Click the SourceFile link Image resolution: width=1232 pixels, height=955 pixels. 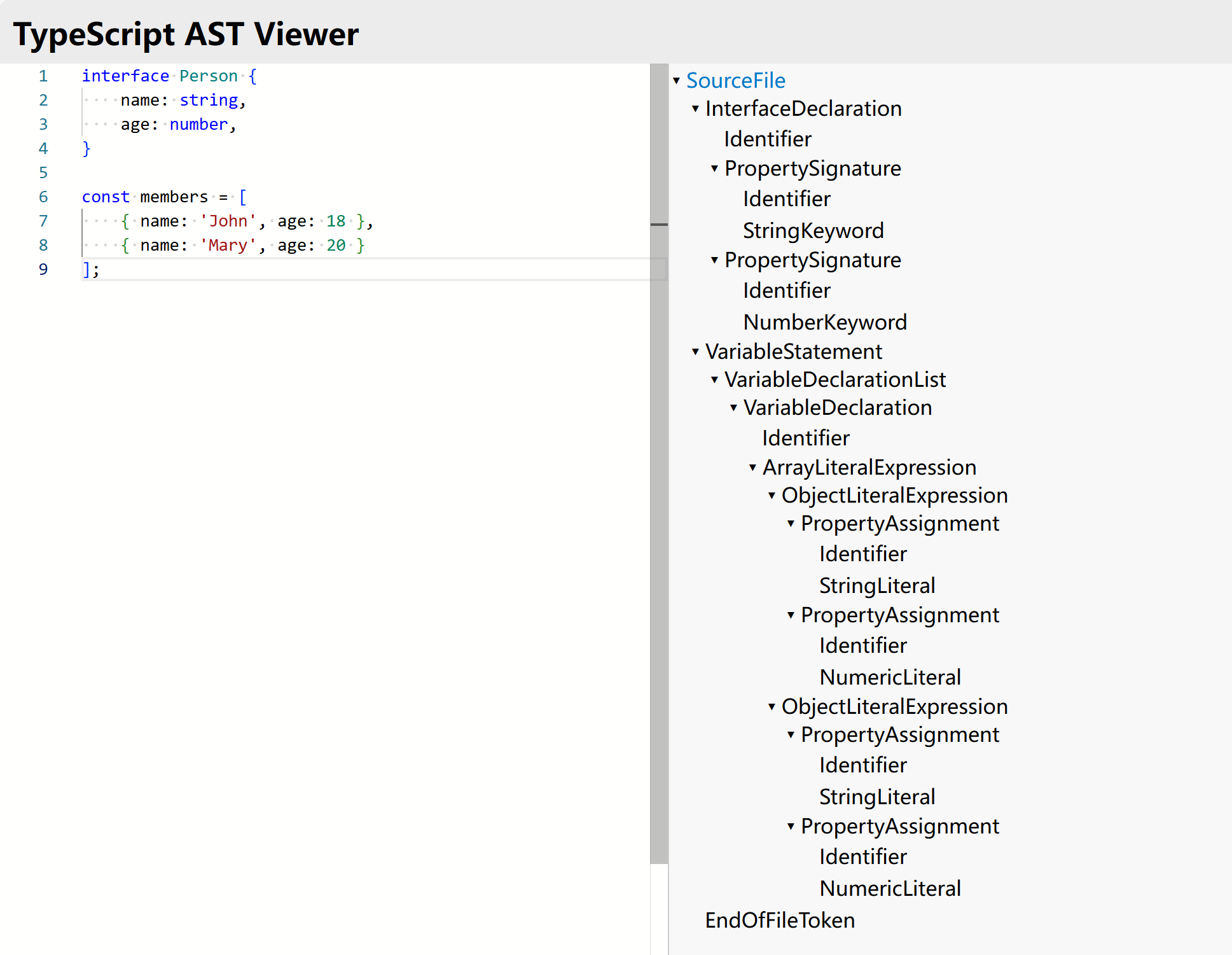point(736,81)
